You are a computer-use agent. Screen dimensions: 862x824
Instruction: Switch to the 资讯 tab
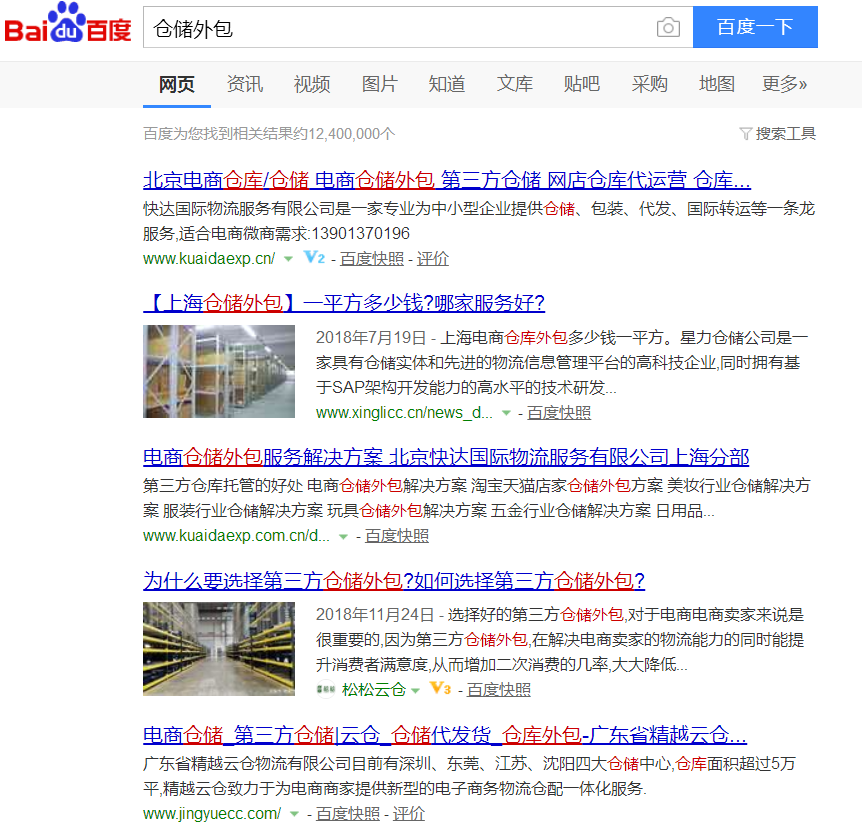[x=245, y=84]
